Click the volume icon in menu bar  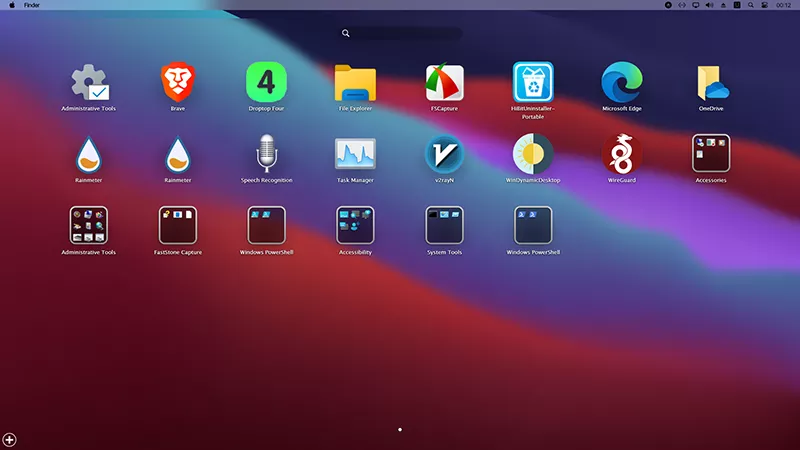point(709,5)
